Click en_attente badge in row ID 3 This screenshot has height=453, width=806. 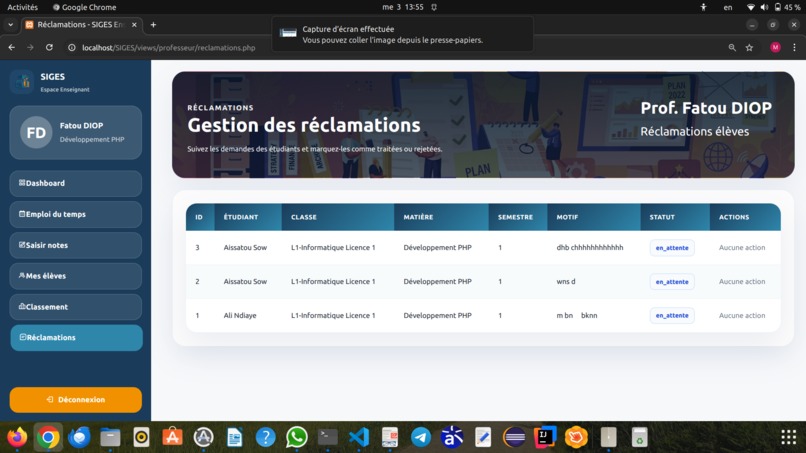(672, 247)
